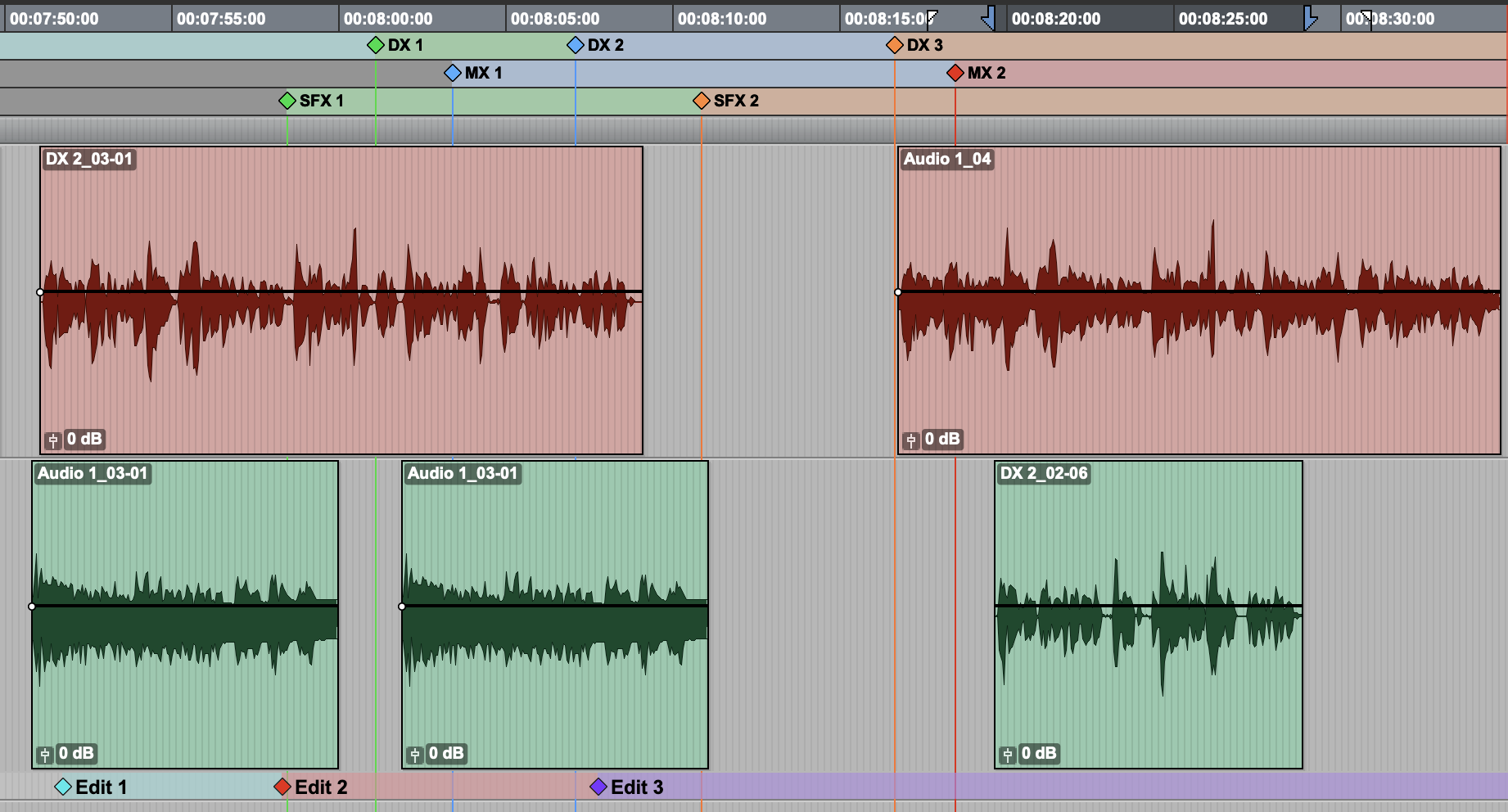This screenshot has height=812, width=1508.
Task: Click the green DX 1 marker diamond
Action: point(376,45)
